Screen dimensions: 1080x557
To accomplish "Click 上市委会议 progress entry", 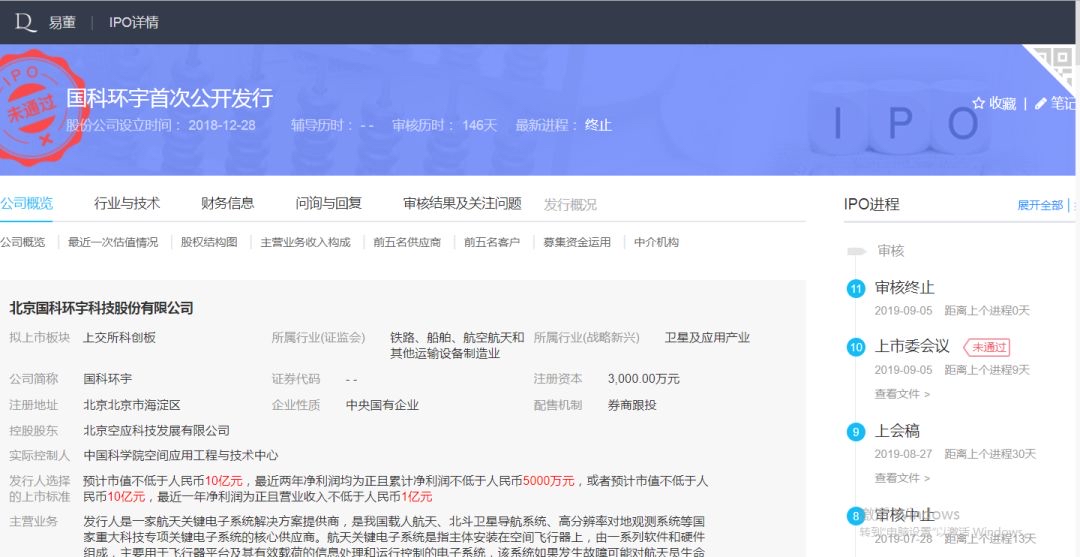I will 912,346.
